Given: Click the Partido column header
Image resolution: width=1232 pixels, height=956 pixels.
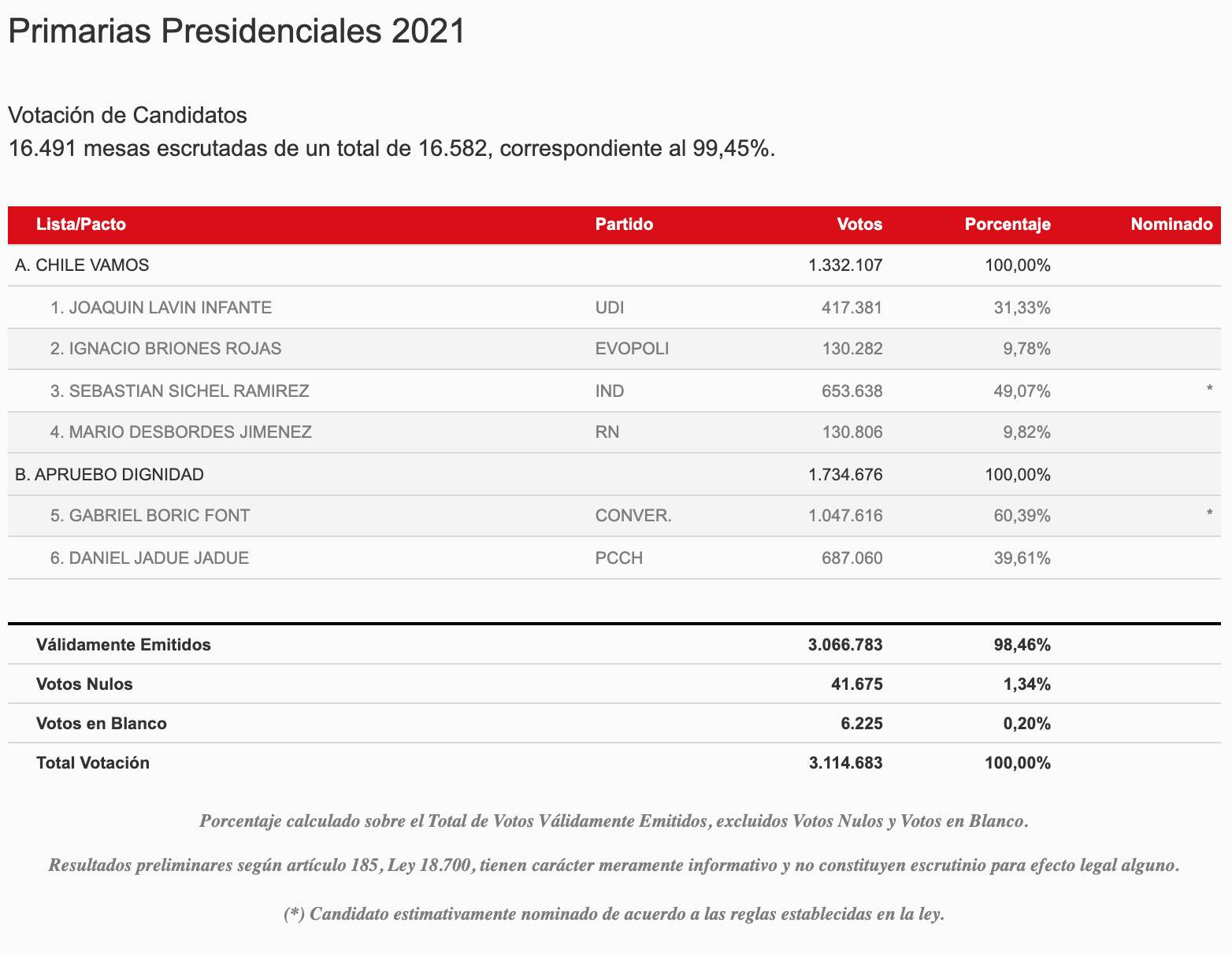Looking at the screenshot, I should (624, 224).
